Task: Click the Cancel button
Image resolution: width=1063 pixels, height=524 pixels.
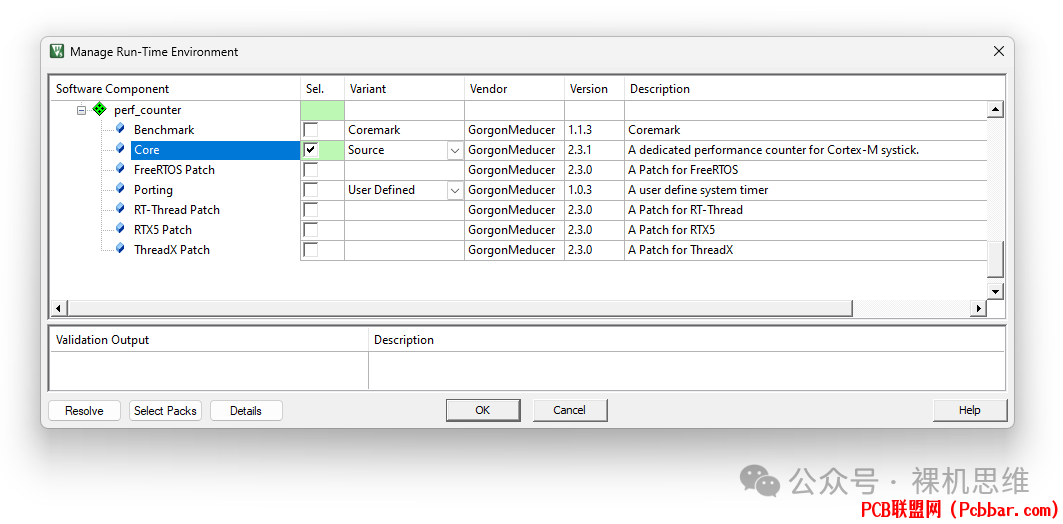Action: coord(570,409)
